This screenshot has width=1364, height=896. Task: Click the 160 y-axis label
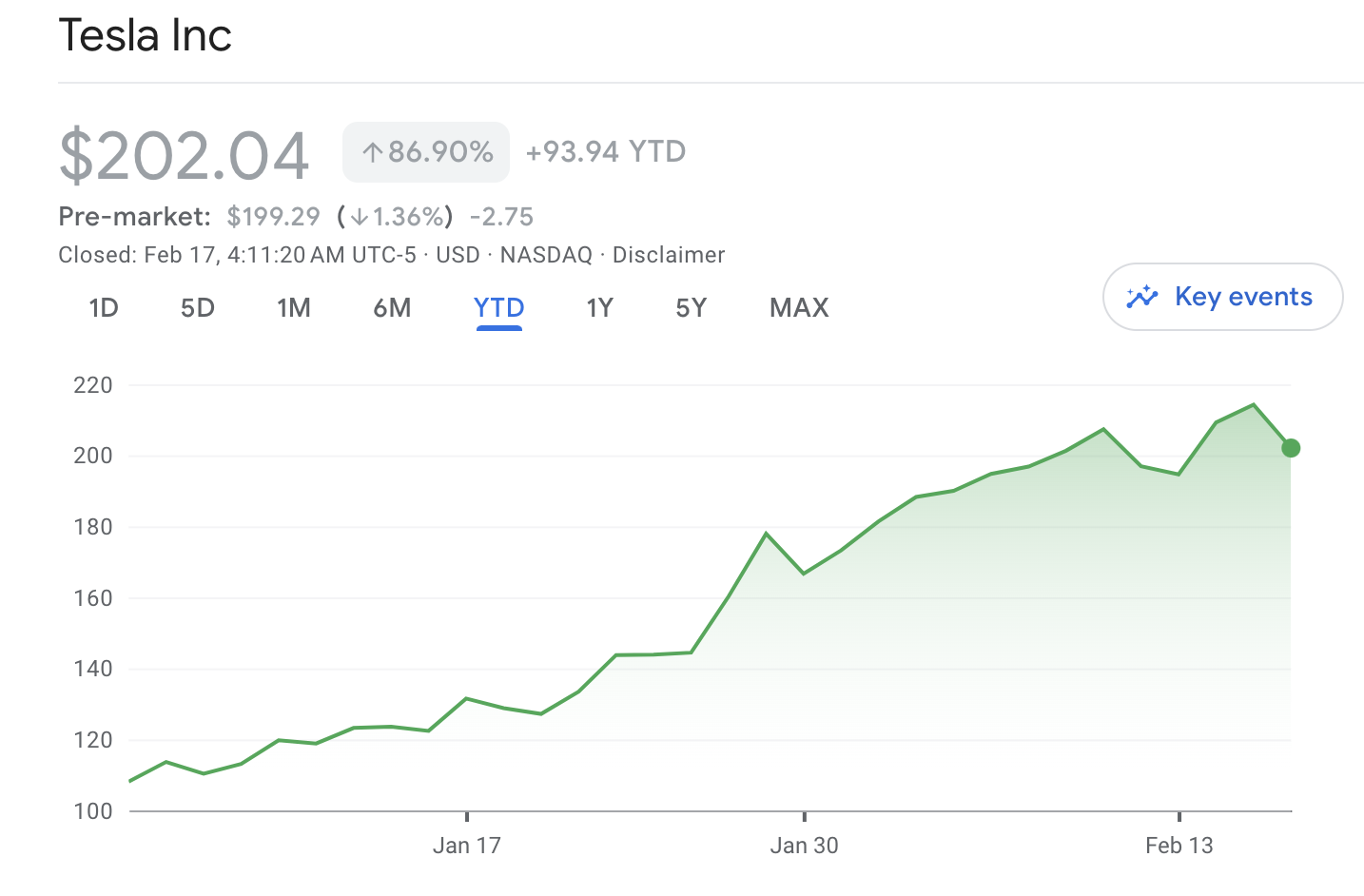[92, 598]
